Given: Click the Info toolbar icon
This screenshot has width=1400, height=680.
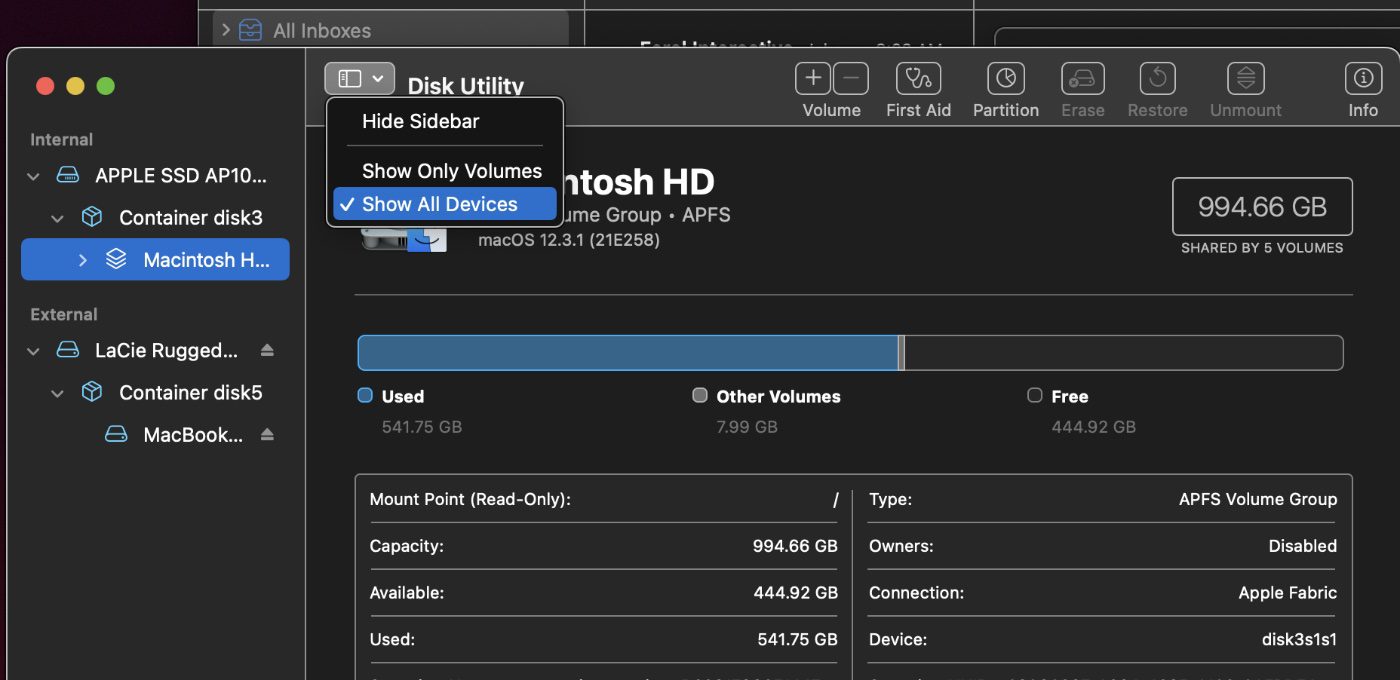Looking at the screenshot, I should [1362, 79].
